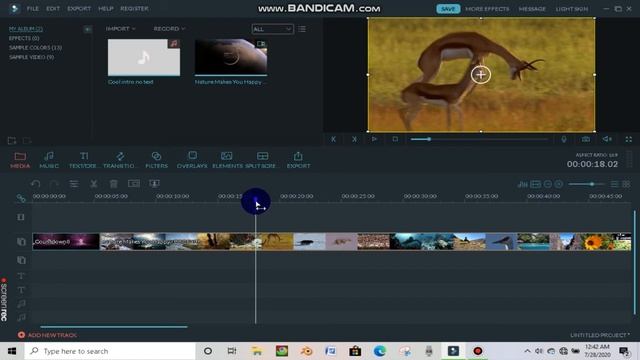Click the second text track icon
Image resolution: width=640 pixels, height=360 pixels.
point(21,290)
